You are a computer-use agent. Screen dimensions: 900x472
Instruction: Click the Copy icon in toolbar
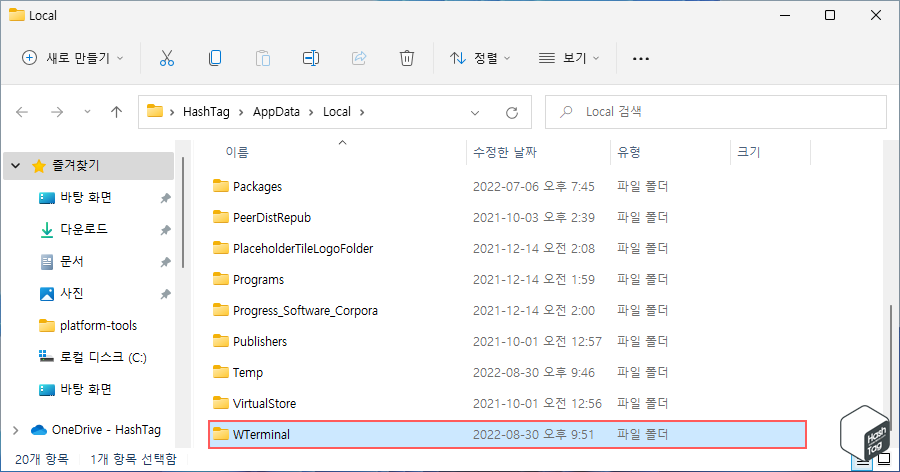click(x=215, y=58)
